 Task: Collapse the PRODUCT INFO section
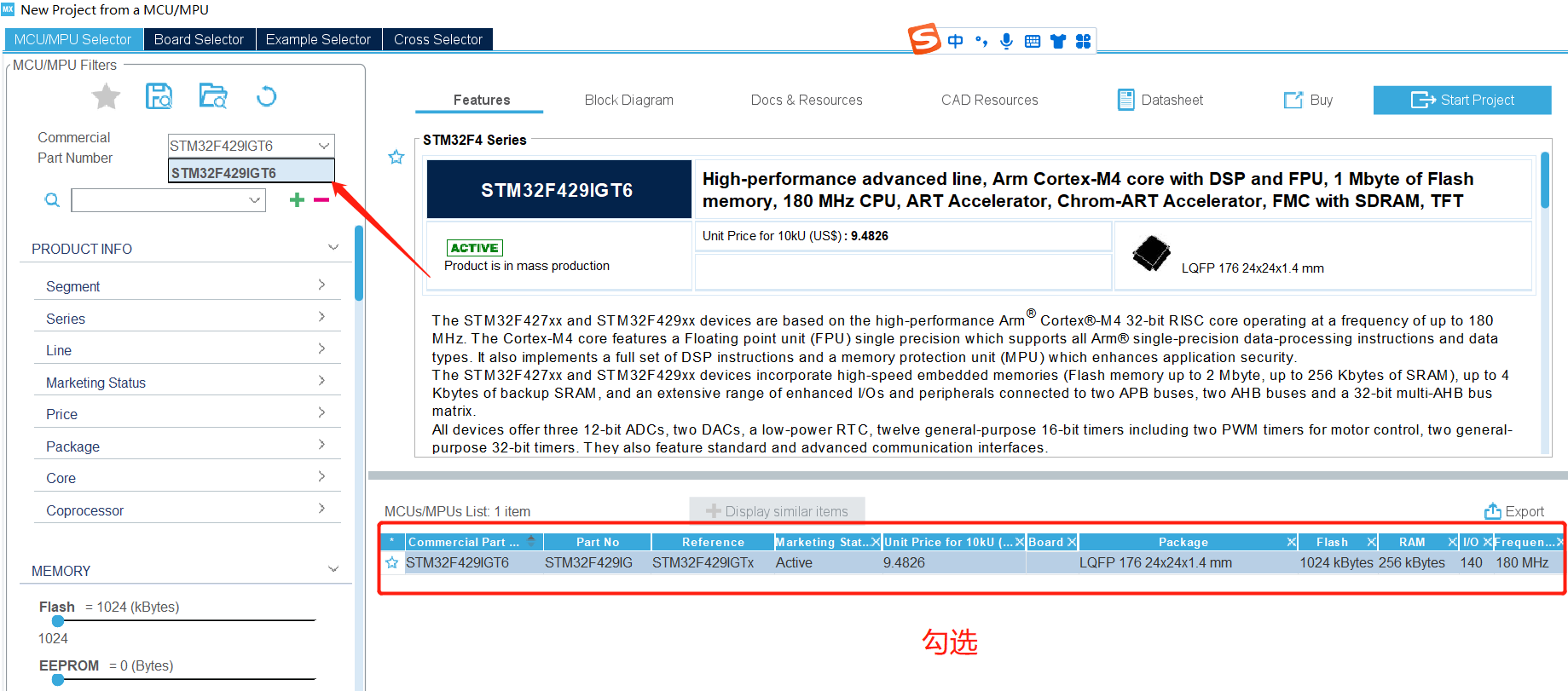(333, 247)
